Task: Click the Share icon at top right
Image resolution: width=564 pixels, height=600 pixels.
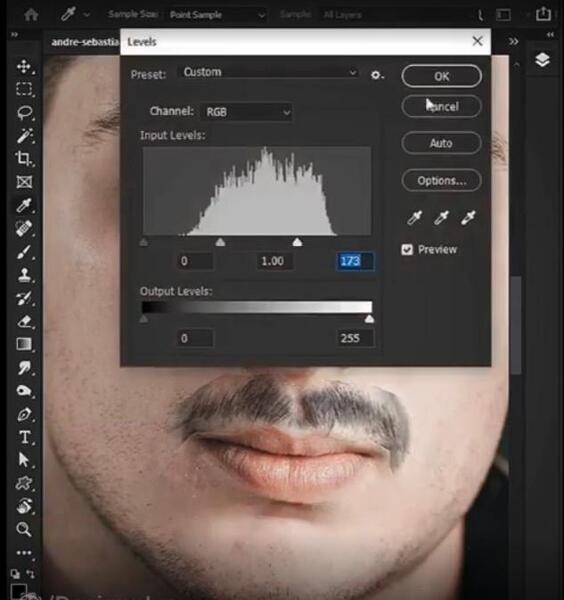Action: coord(543,14)
